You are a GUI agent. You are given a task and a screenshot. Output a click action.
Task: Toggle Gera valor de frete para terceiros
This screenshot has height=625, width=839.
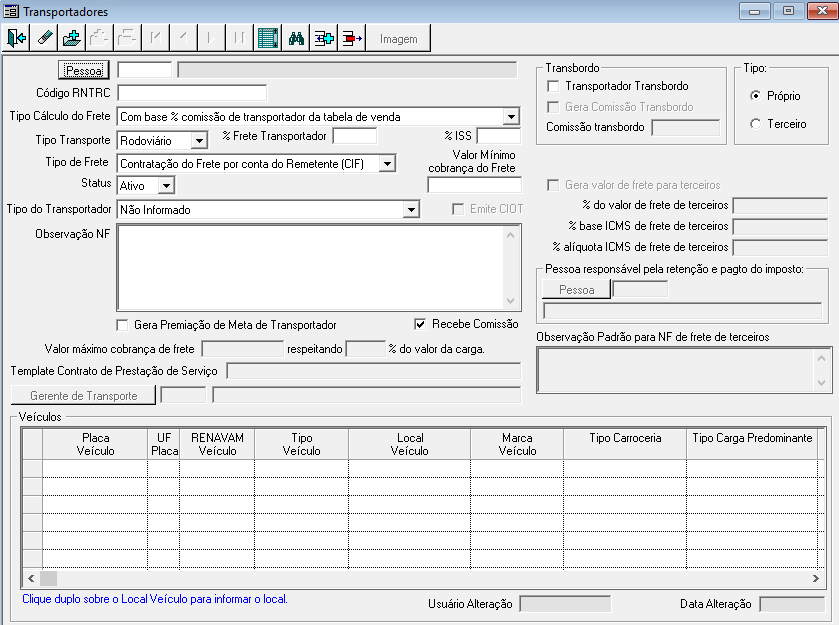(x=553, y=185)
